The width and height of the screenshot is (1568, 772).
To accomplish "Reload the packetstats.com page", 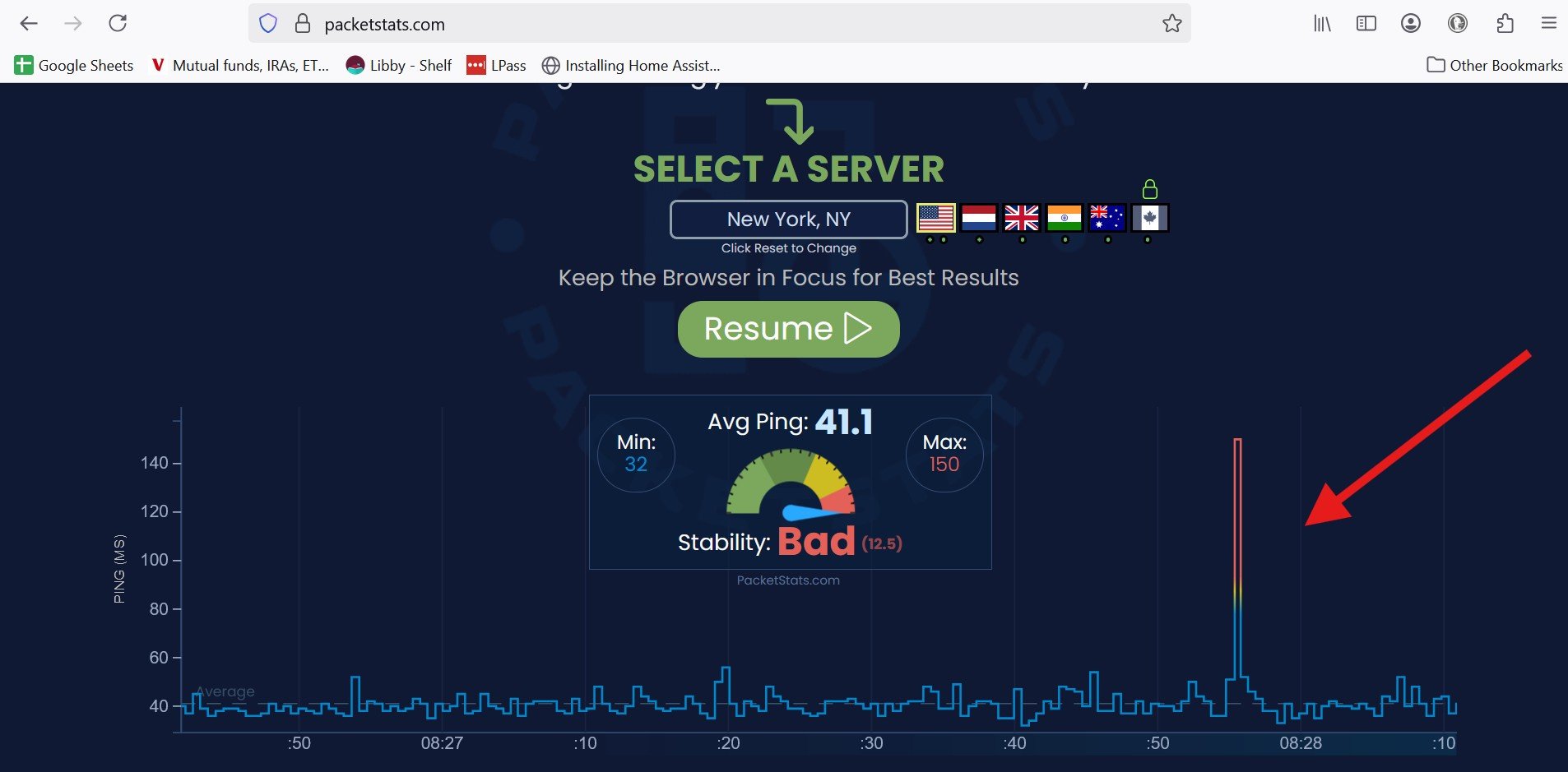I will 118,23.
